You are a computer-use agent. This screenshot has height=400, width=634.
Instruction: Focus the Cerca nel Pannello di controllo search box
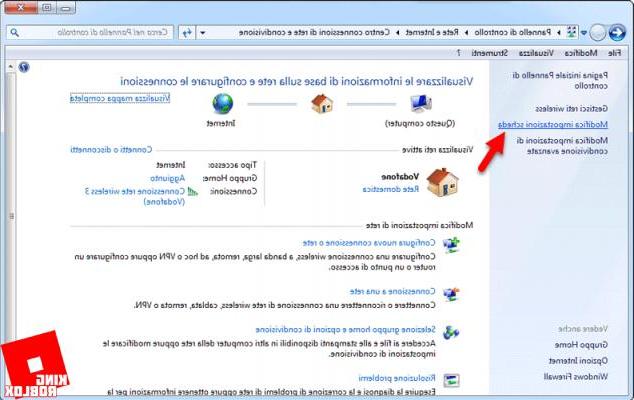(x=90, y=32)
